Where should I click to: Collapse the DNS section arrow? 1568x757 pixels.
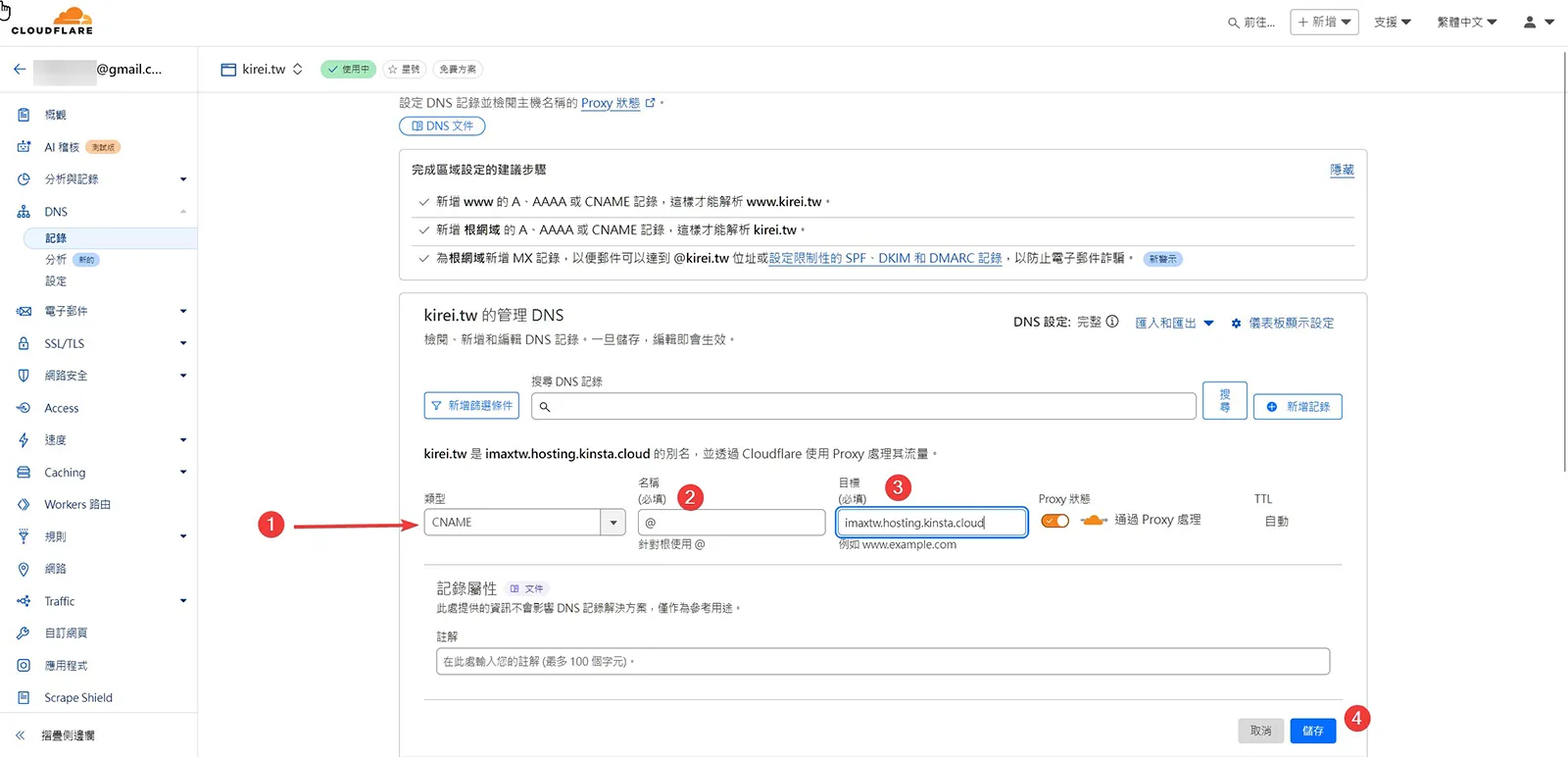tap(183, 212)
